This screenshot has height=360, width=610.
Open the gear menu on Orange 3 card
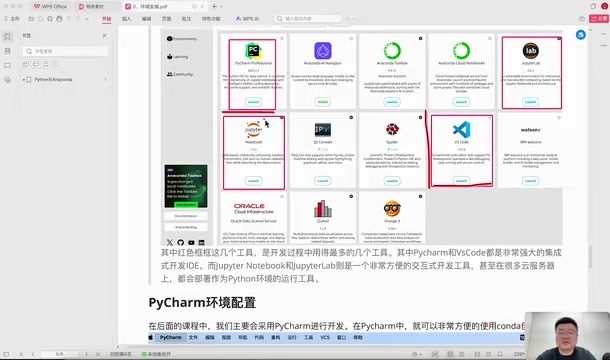coord(421,197)
